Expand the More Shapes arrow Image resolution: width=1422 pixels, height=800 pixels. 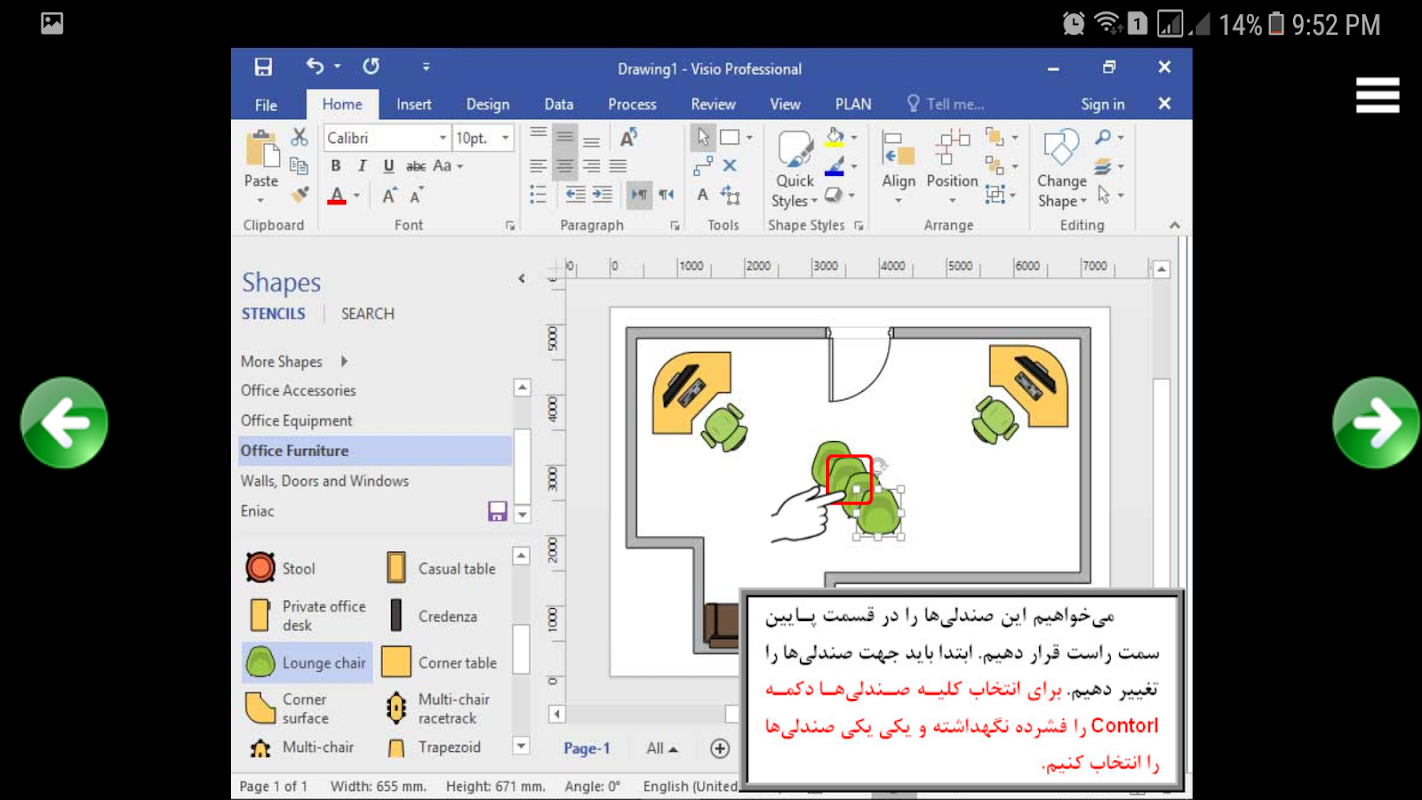point(344,361)
